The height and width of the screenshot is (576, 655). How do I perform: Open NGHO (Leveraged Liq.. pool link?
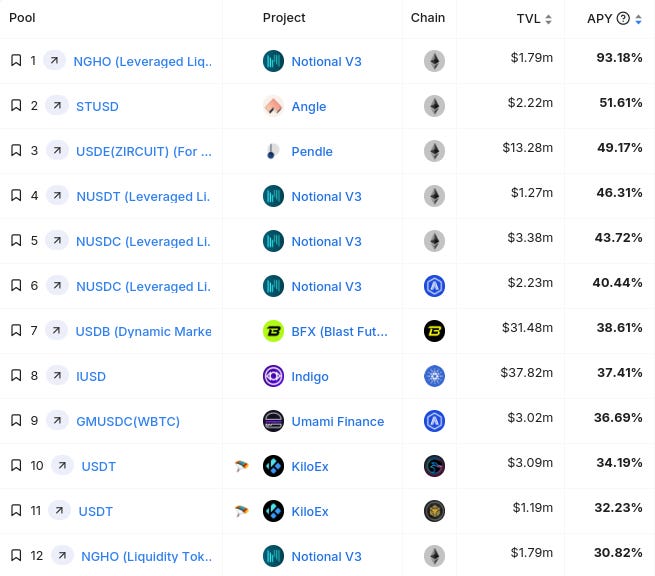pos(142,61)
